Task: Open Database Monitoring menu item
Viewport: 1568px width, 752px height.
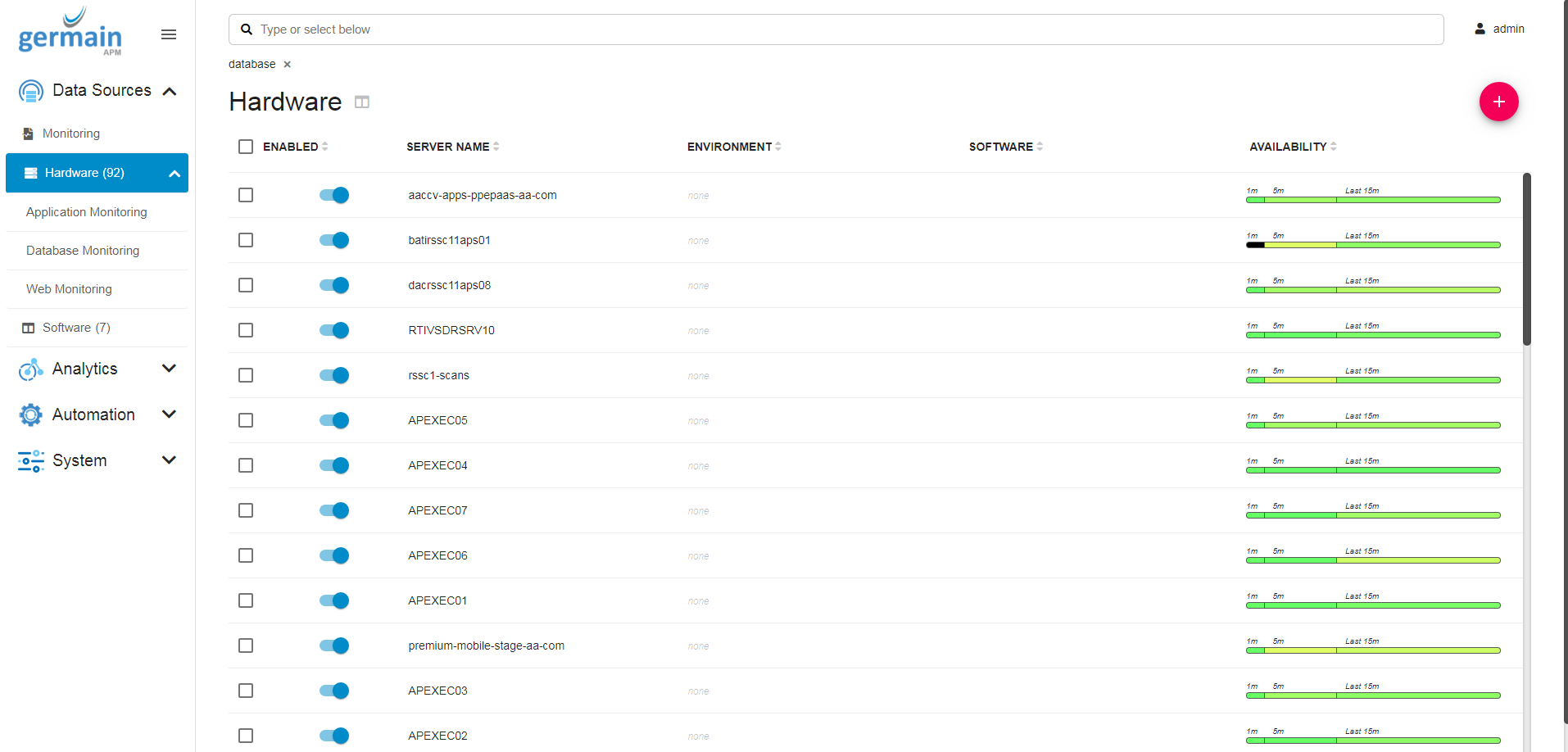Action: click(x=83, y=251)
